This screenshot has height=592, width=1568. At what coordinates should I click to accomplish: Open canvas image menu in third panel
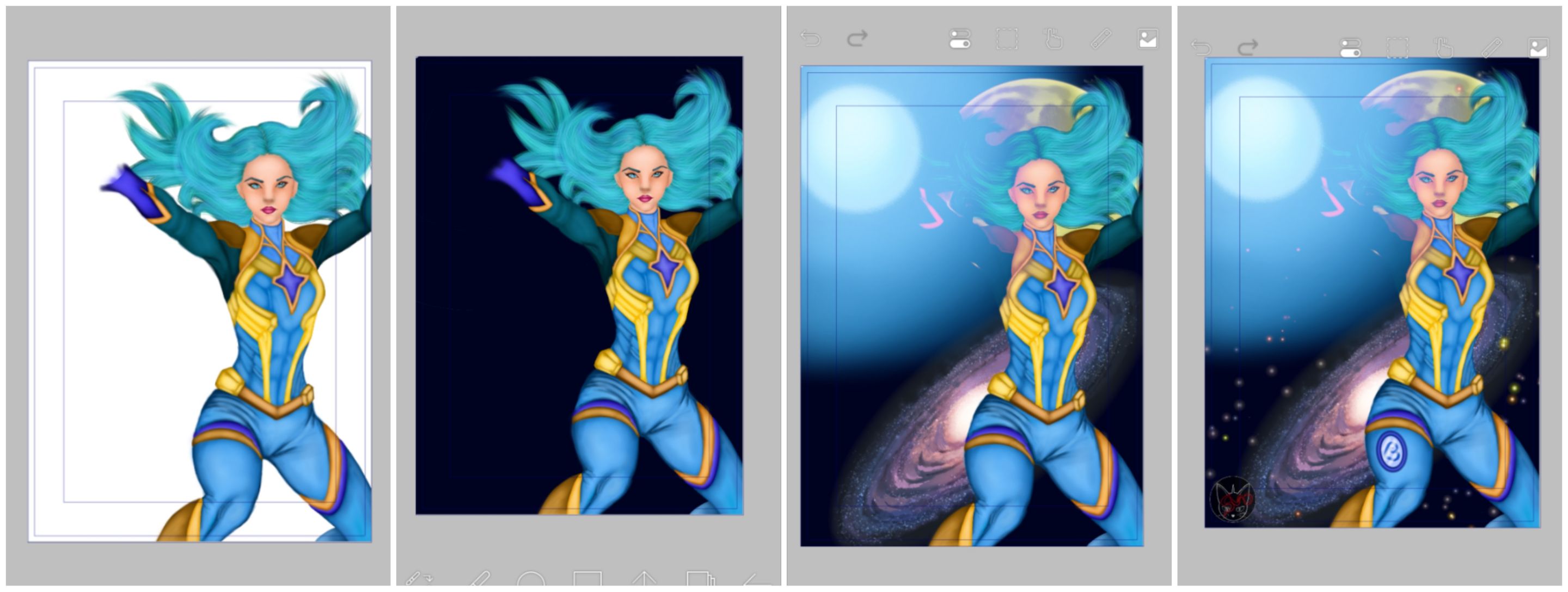1147,40
